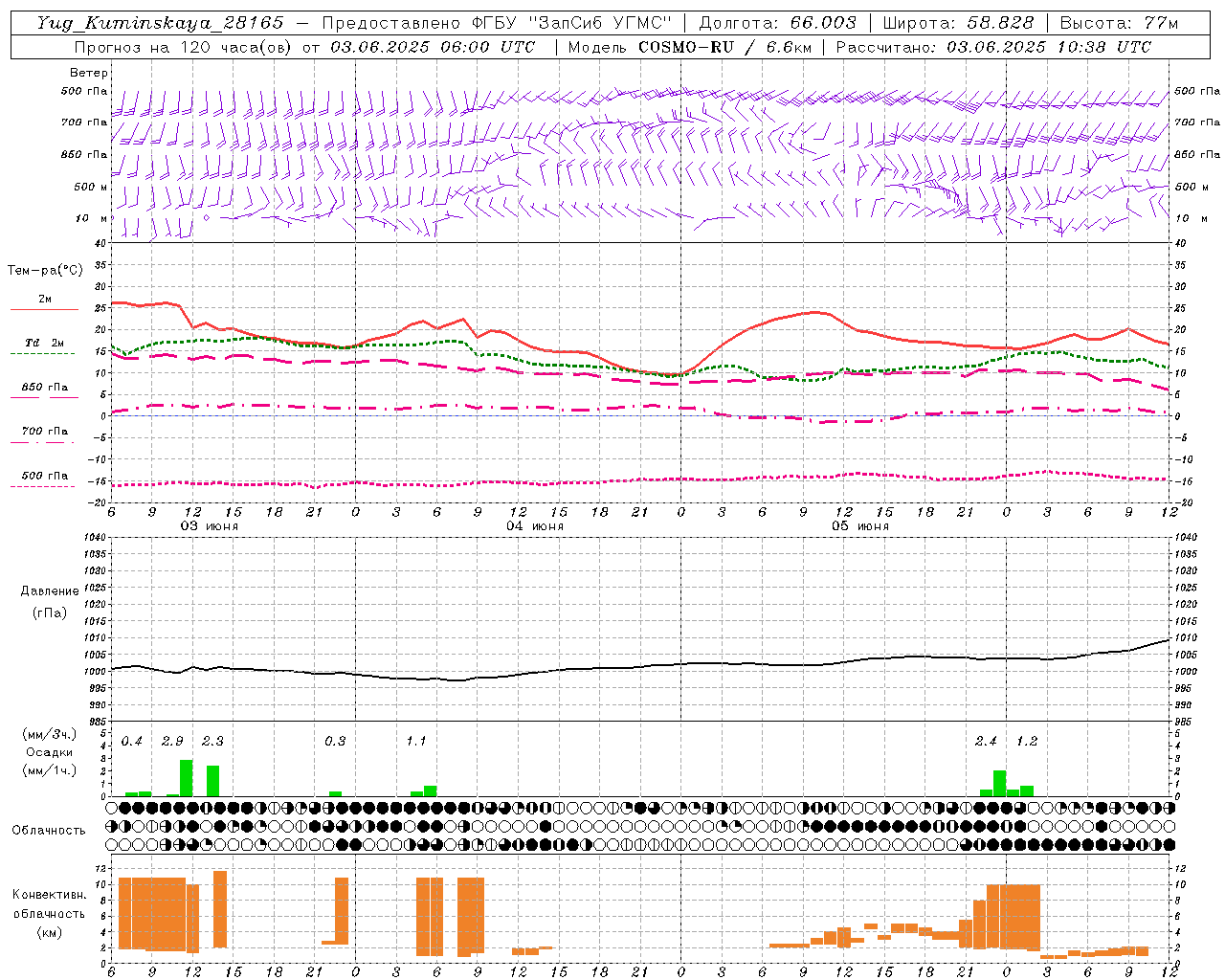This screenshot has height=980, width=1225.
Task: Click the Давление panel label
Action: (50, 591)
